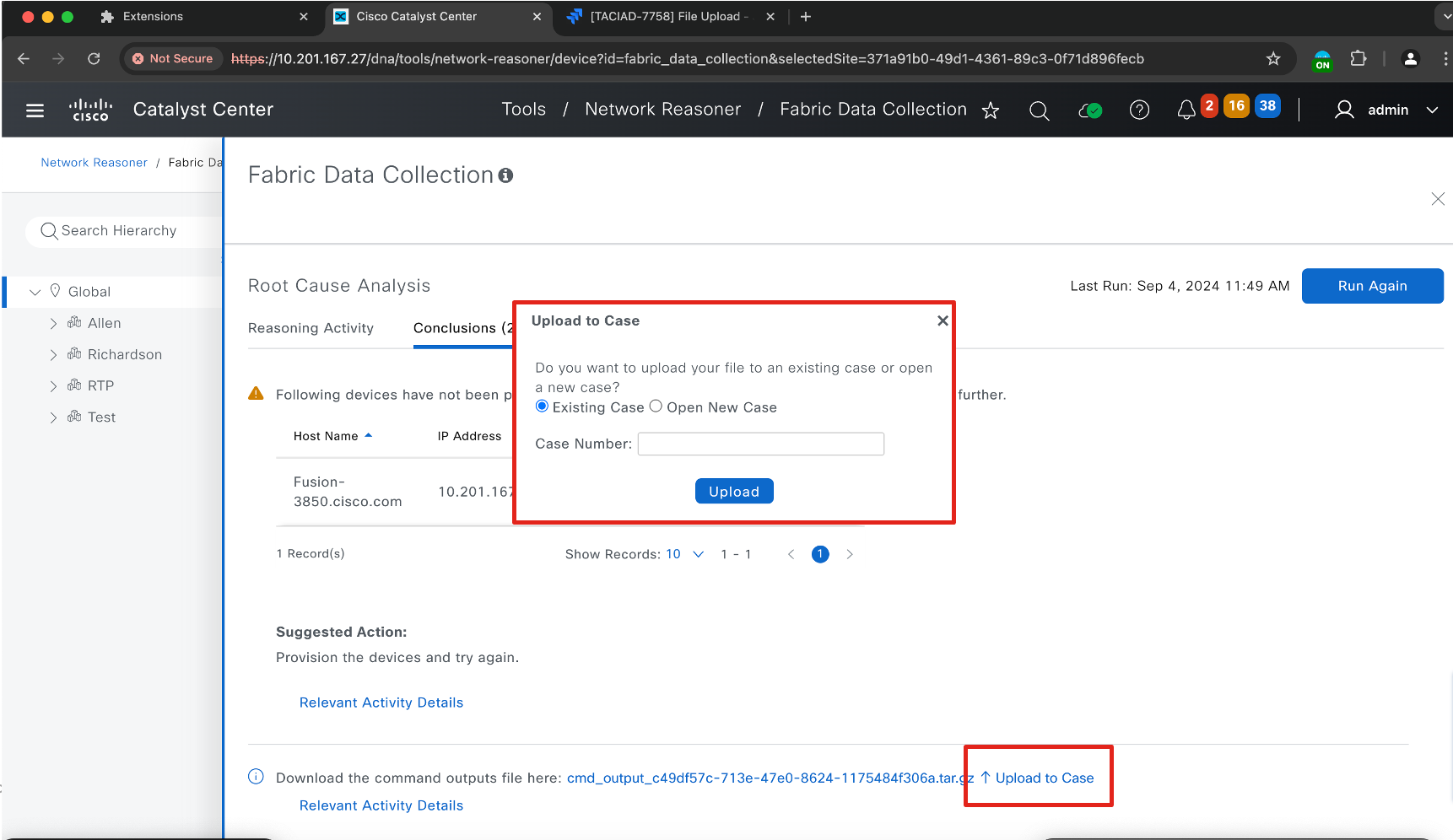Select the Existing Case radio button
The width and height of the screenshot is (1453, 840).
542,407
